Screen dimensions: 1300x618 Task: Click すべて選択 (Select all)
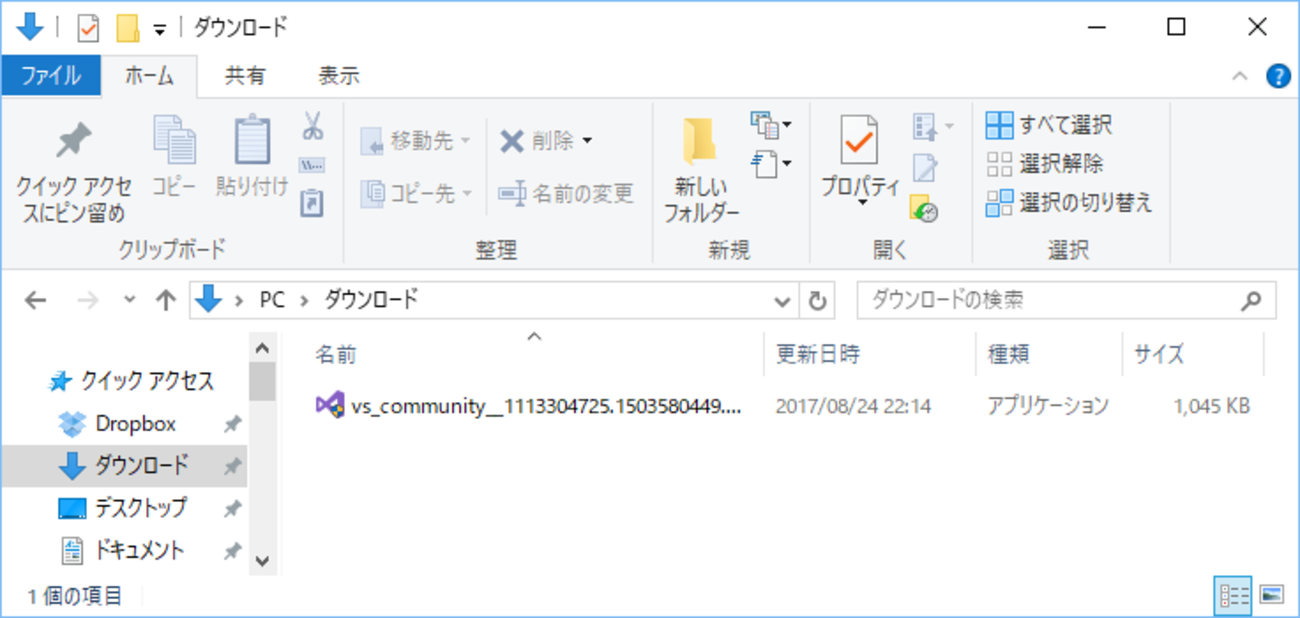(1049, 126)
